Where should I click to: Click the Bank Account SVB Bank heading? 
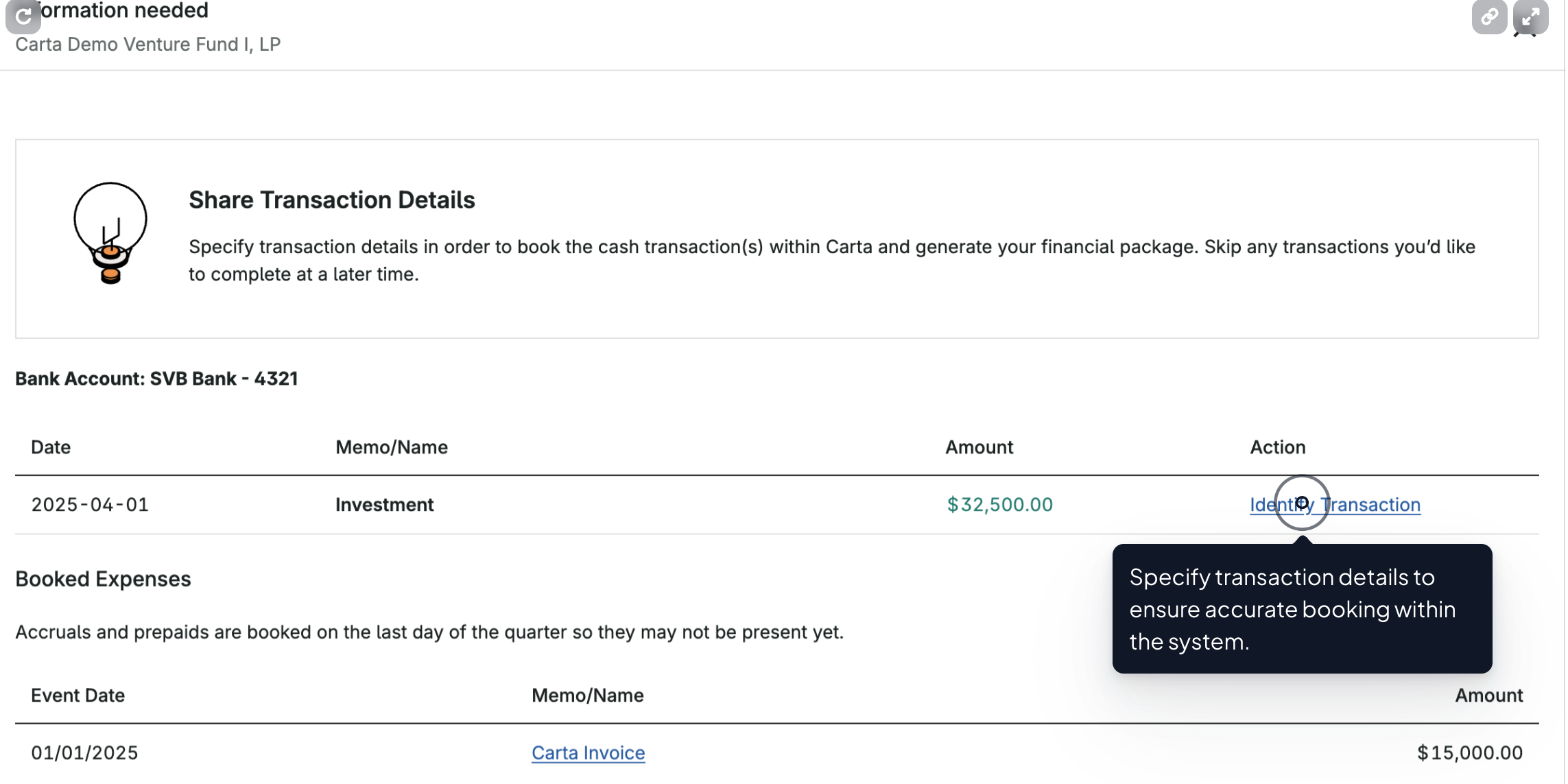(x=157, y=378)
